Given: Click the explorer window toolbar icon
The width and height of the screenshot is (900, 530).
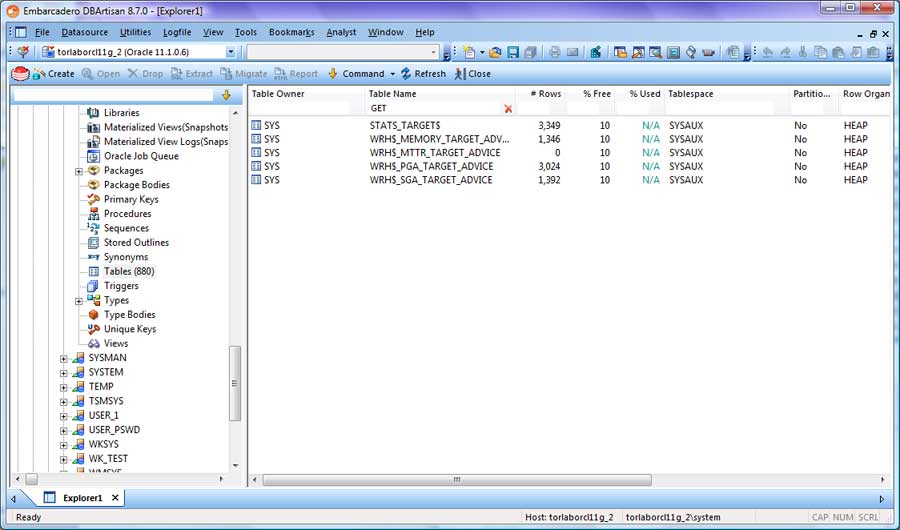Looking at the screenshot, I should 620,52.
